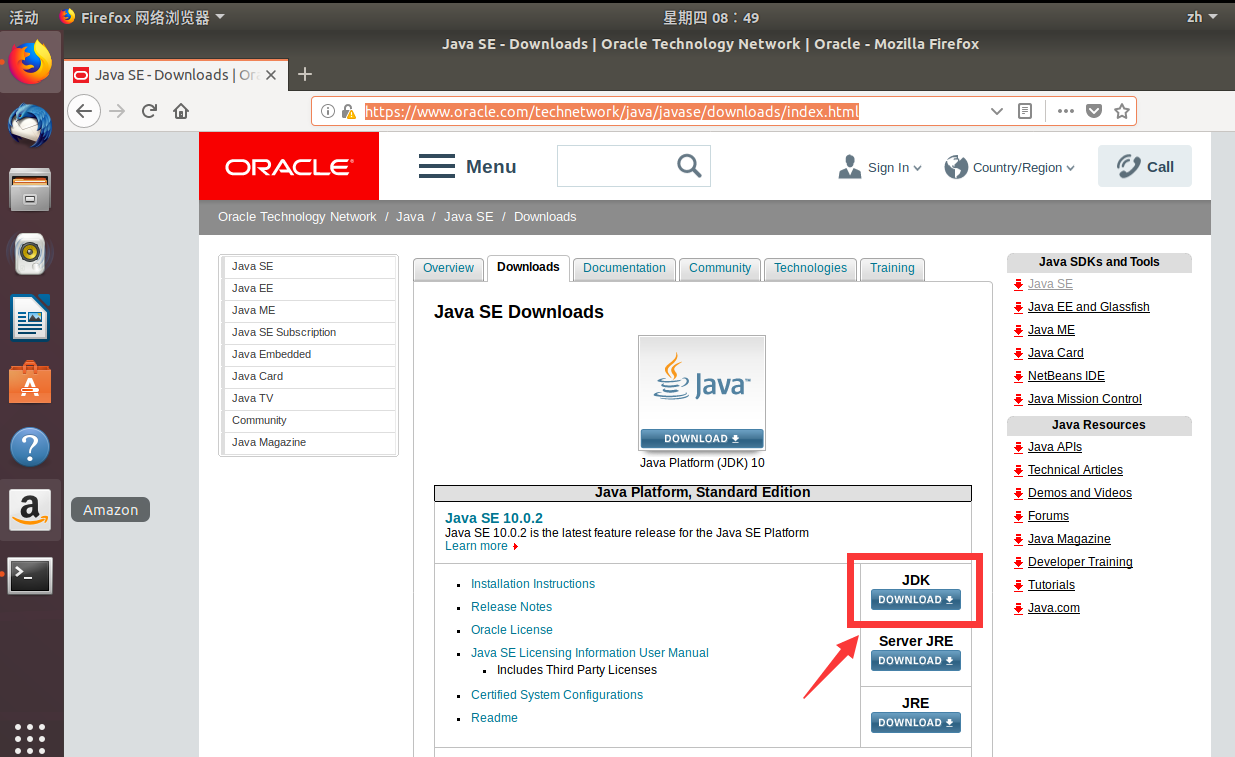Click the Oracle search magnifier icon
Screen dimensions: 1235x757
(x=689, y=166)
